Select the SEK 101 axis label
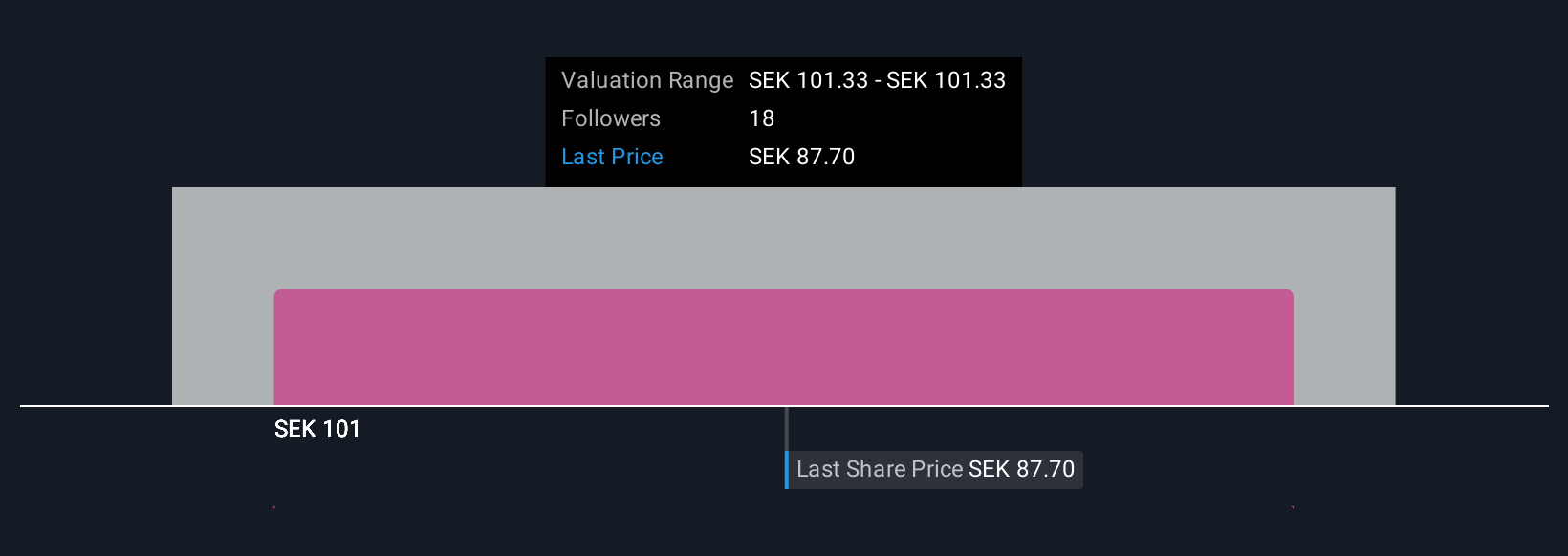The image size is (1568, 556). 317,429
